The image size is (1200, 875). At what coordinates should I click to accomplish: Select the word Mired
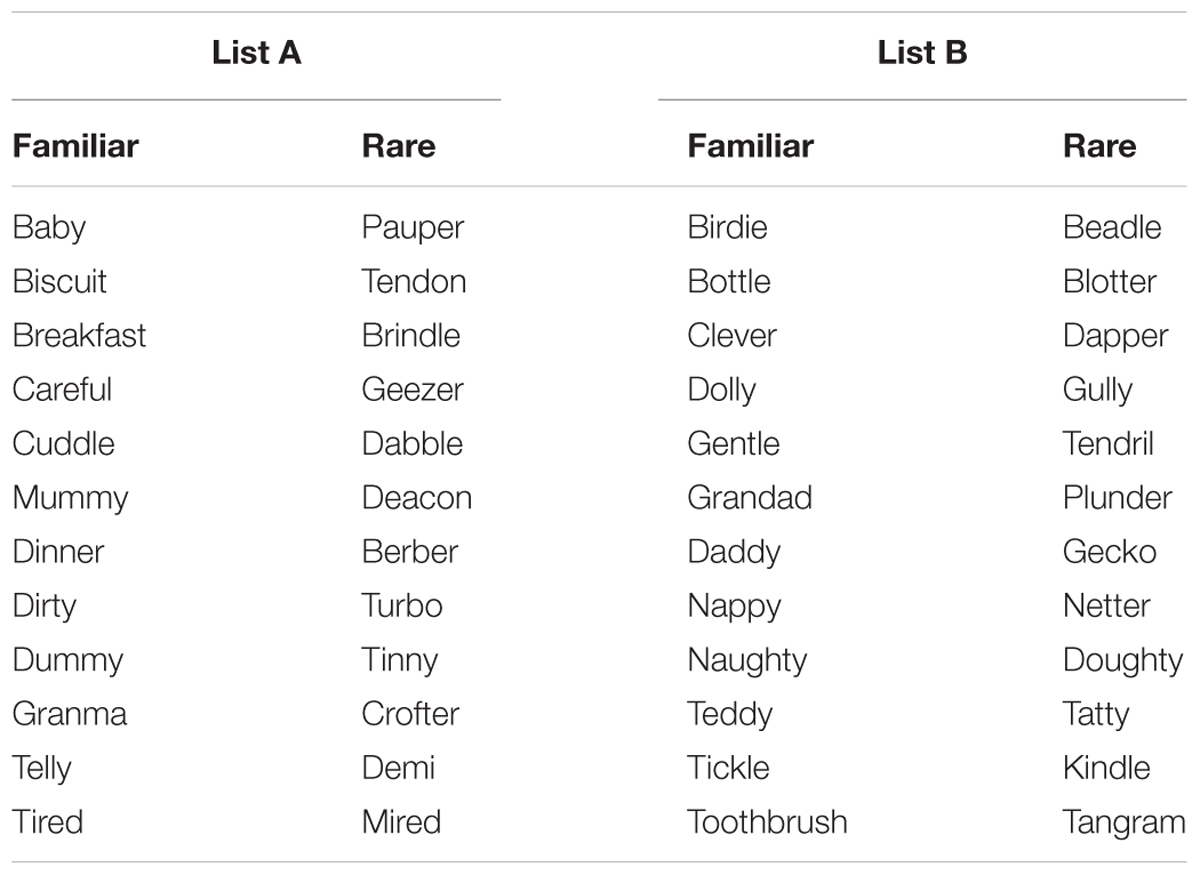point(401,821)
